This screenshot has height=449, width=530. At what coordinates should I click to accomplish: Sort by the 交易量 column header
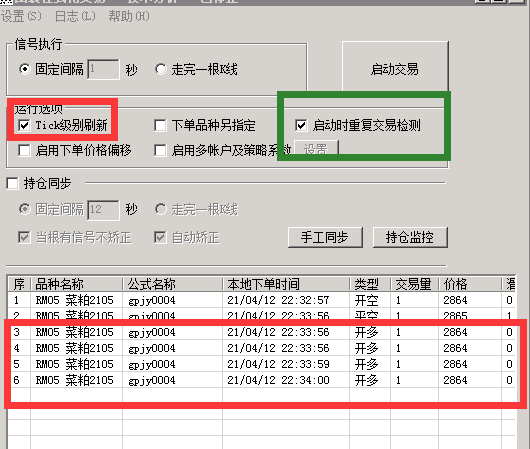click(414, 284)
